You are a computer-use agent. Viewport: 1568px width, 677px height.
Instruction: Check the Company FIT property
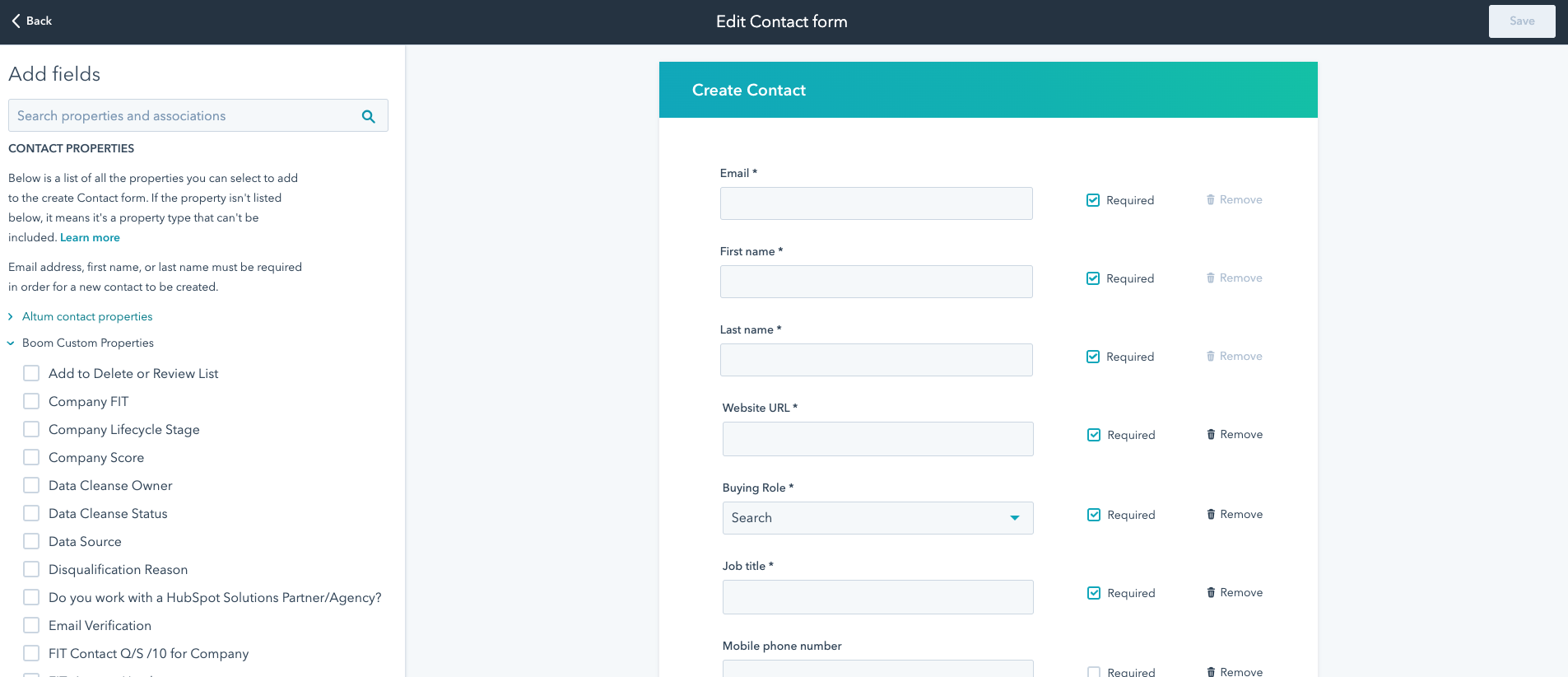coord(31,401)
